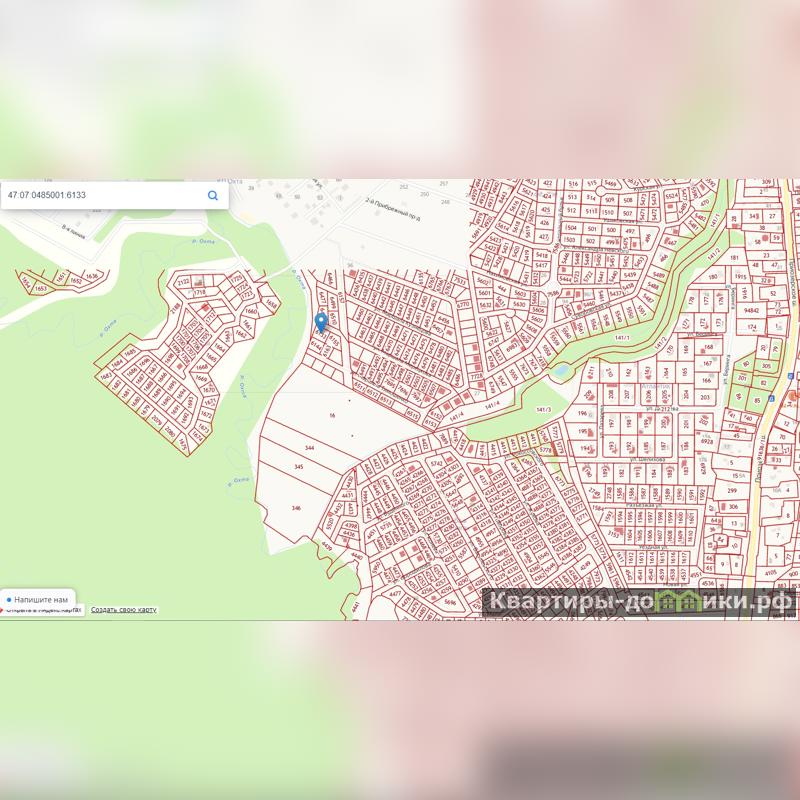This screenshot has height=800, width=800.
Task: Click the red Yandex logo in bottom corner
Action: click(x=2, y=610)
